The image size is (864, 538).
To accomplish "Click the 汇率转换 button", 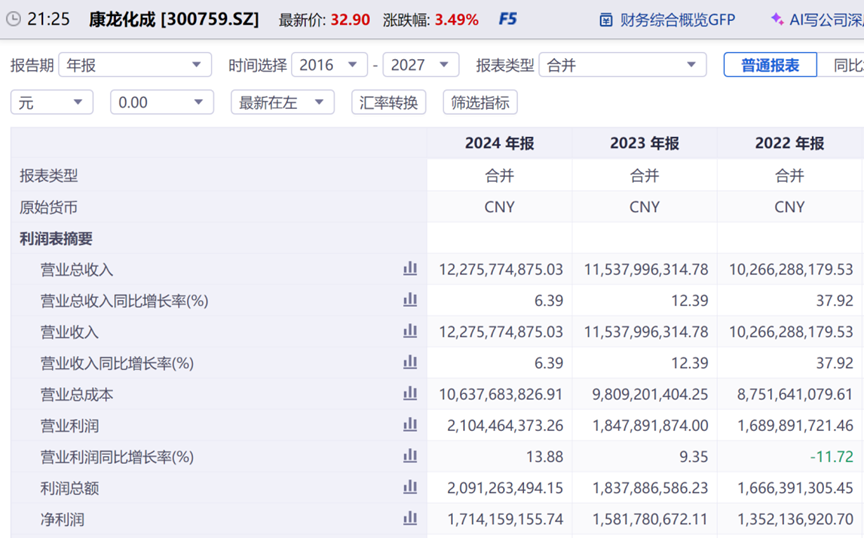I will [x=389, y=102].
